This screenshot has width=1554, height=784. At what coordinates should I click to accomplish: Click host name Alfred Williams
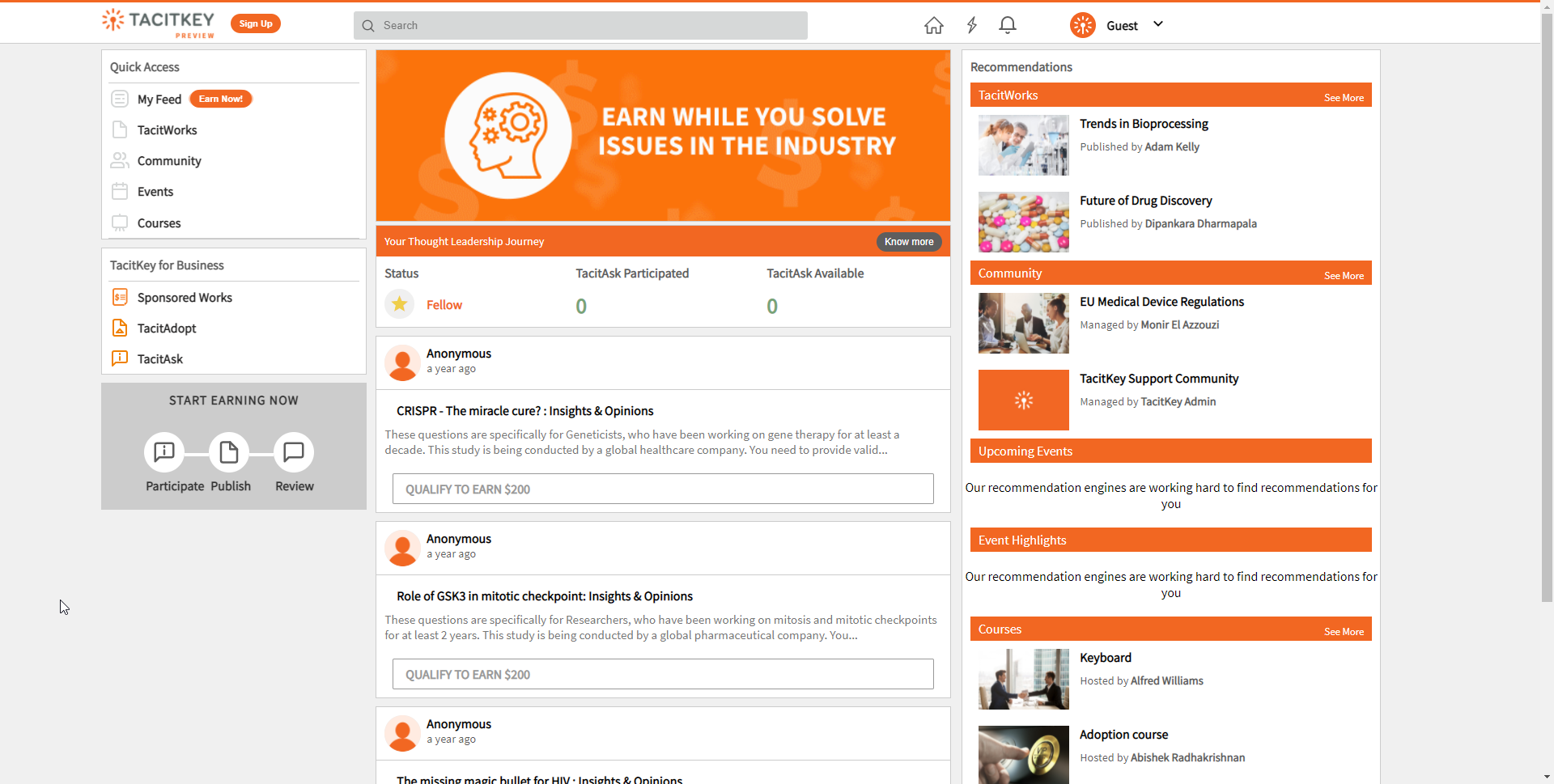coord(1167,681)
